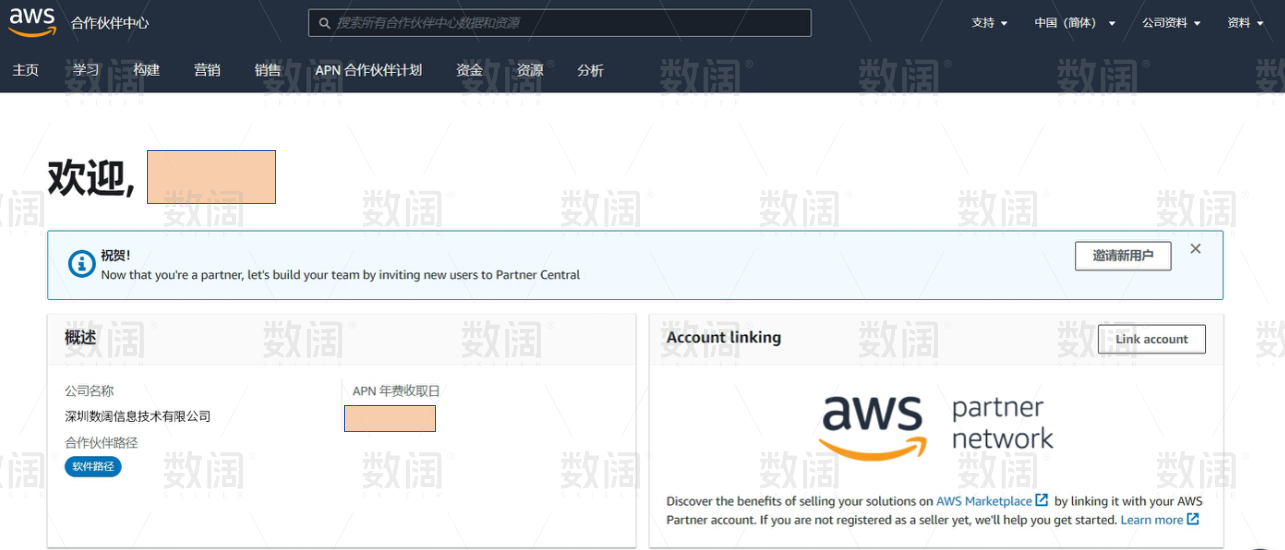Click the Account linking heading
This screenshot has width=1285, height=550.
click(724, 337)
